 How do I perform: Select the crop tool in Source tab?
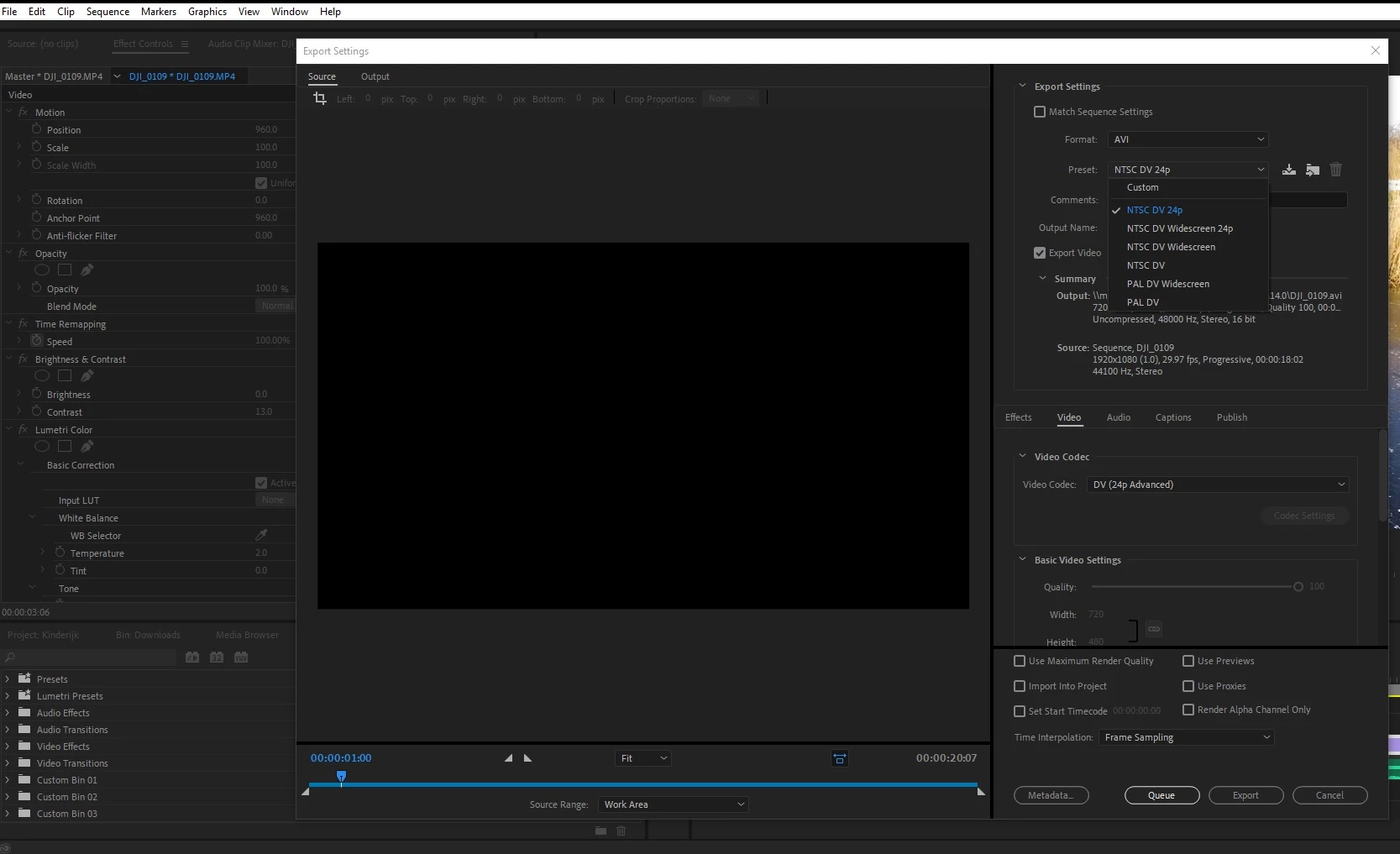click(319, 98)
